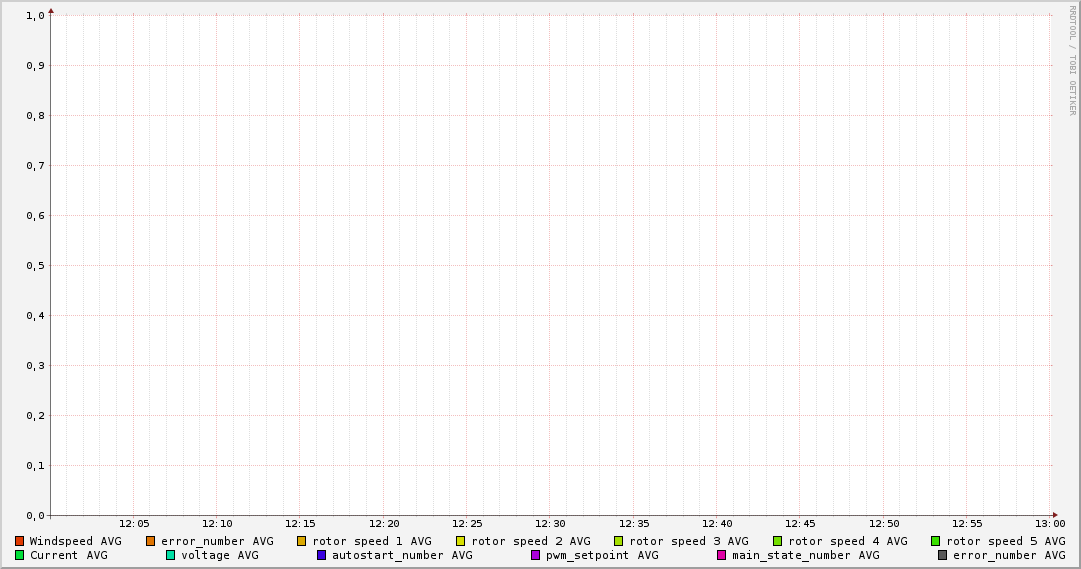Click the 13:00 time axis label
Viewport: 1081px width, 569px height.
tap(1050, 524)
